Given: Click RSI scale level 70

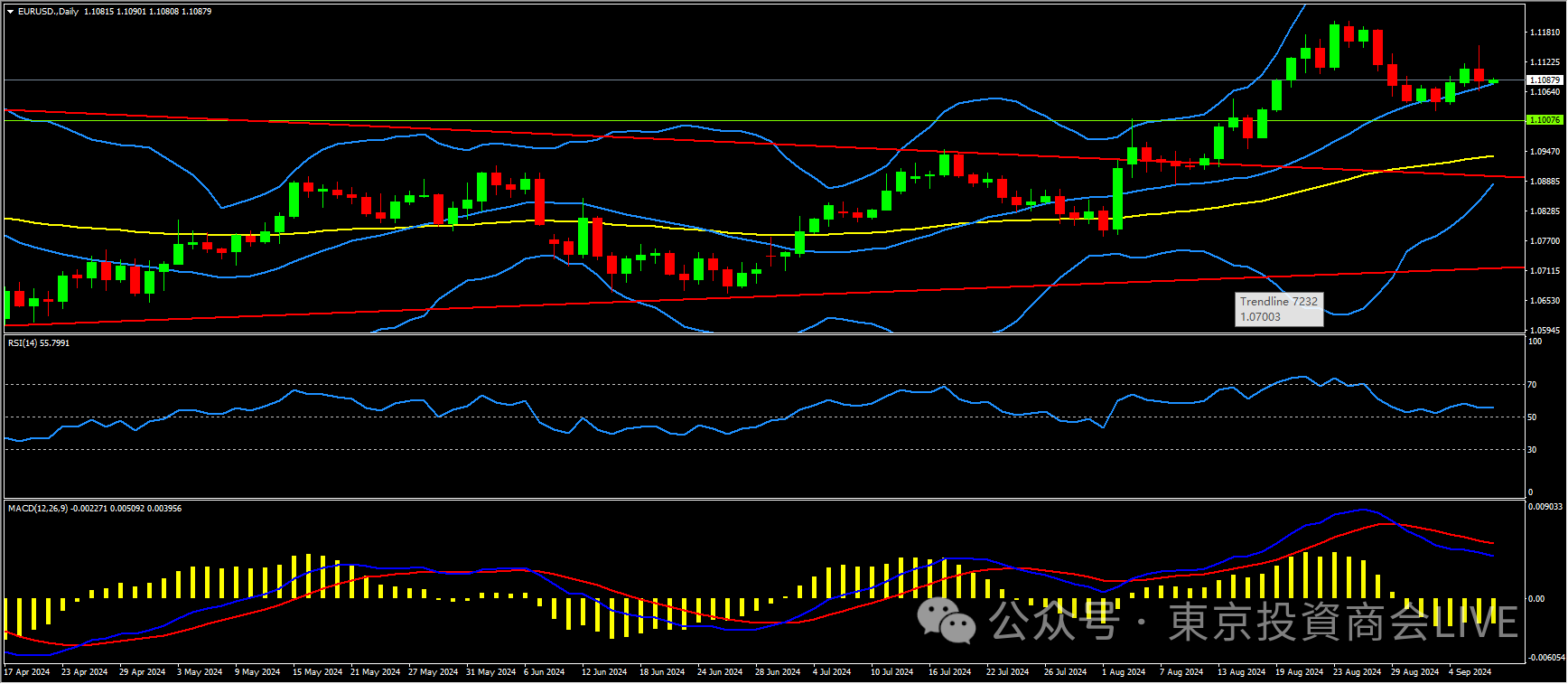Looking at the screenshot, I should click(1532, 385).
